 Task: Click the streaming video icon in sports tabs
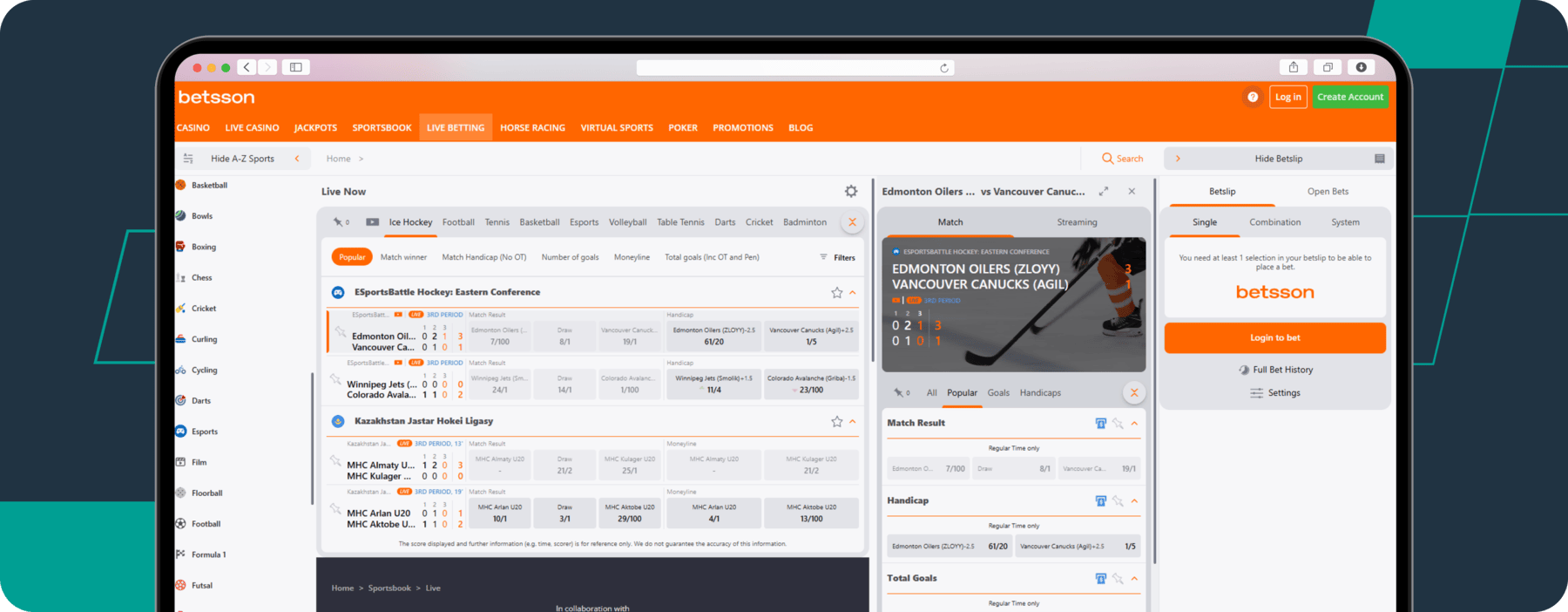tap(372, 222)
